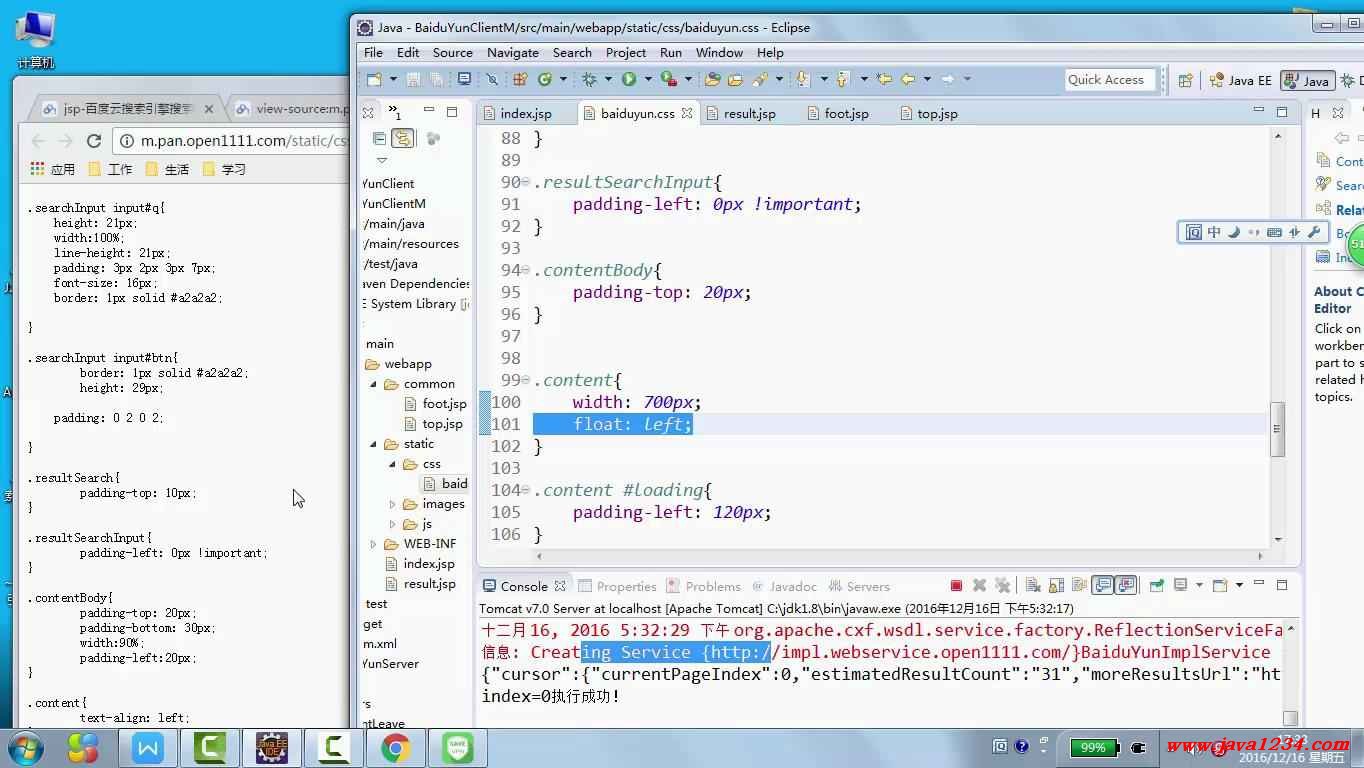Screen dimensions: 1364x768
Task: Collapse the .content CSS rule fold marker
Action: tap(526, 381)
